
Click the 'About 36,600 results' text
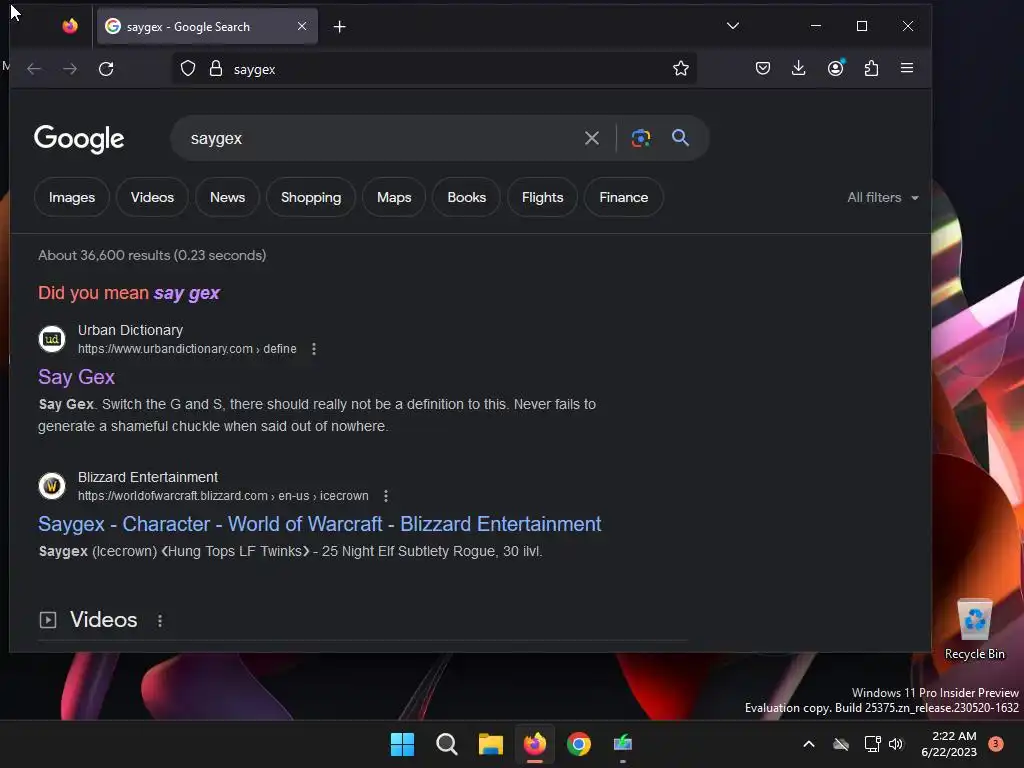click(152, 255)
